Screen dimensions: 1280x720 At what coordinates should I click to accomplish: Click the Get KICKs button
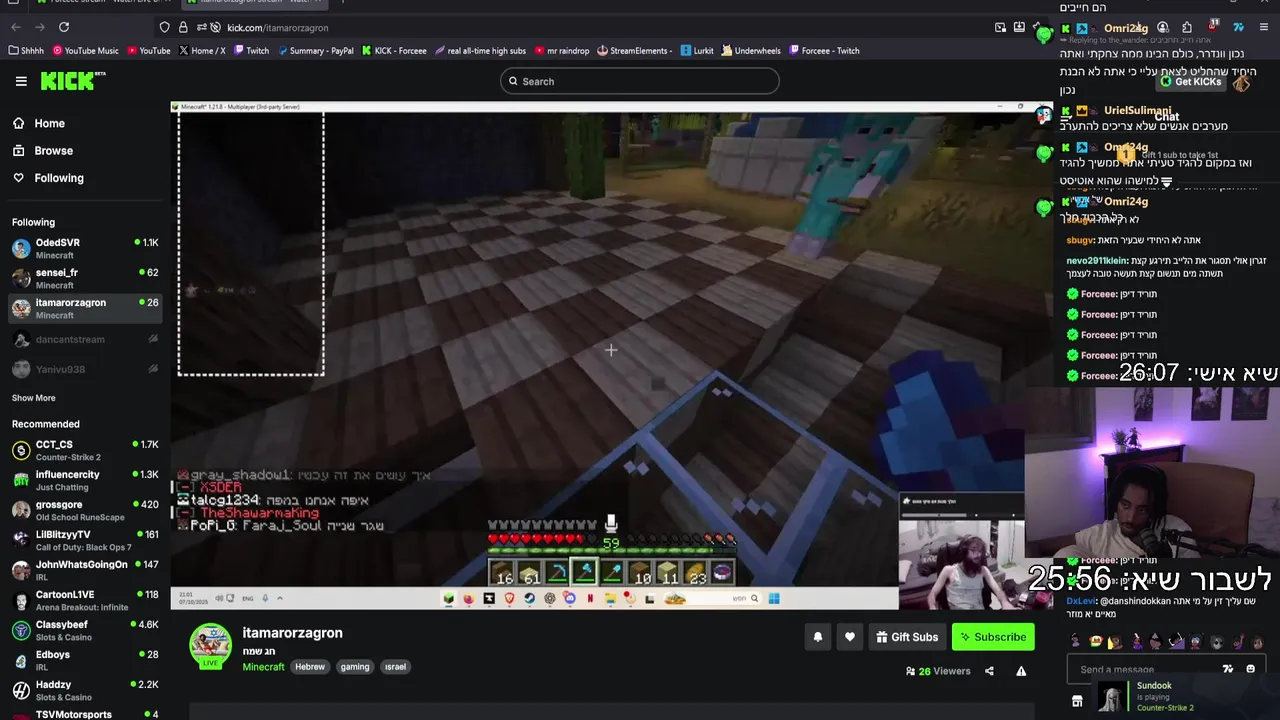(1190, 82)
